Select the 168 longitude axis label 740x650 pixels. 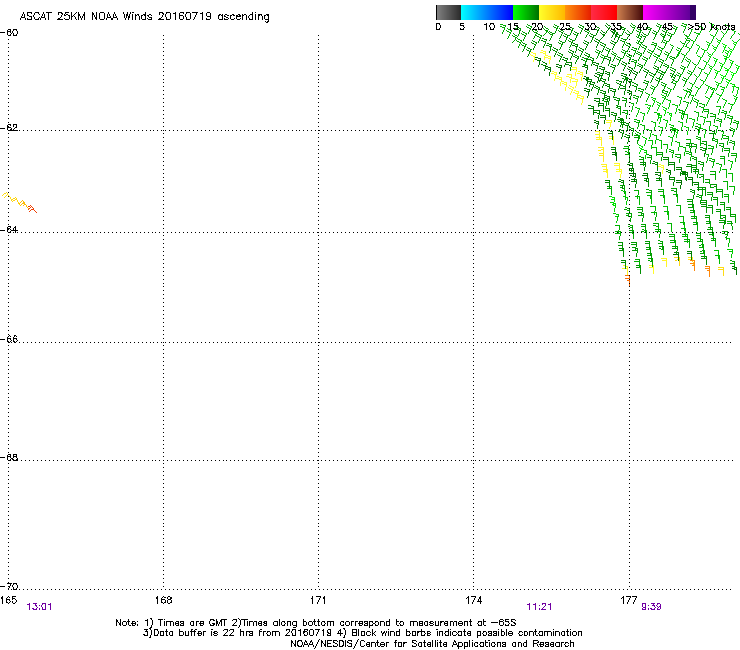[163, 600]
